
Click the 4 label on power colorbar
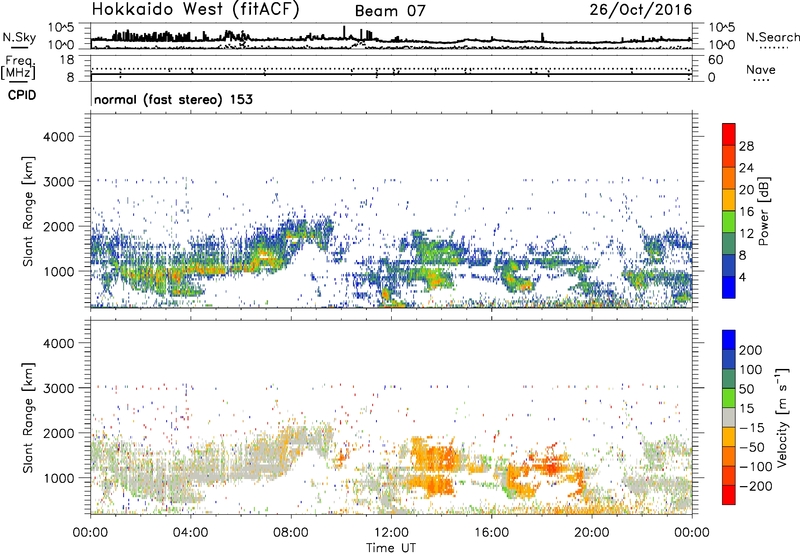click(x=743, y=277)
